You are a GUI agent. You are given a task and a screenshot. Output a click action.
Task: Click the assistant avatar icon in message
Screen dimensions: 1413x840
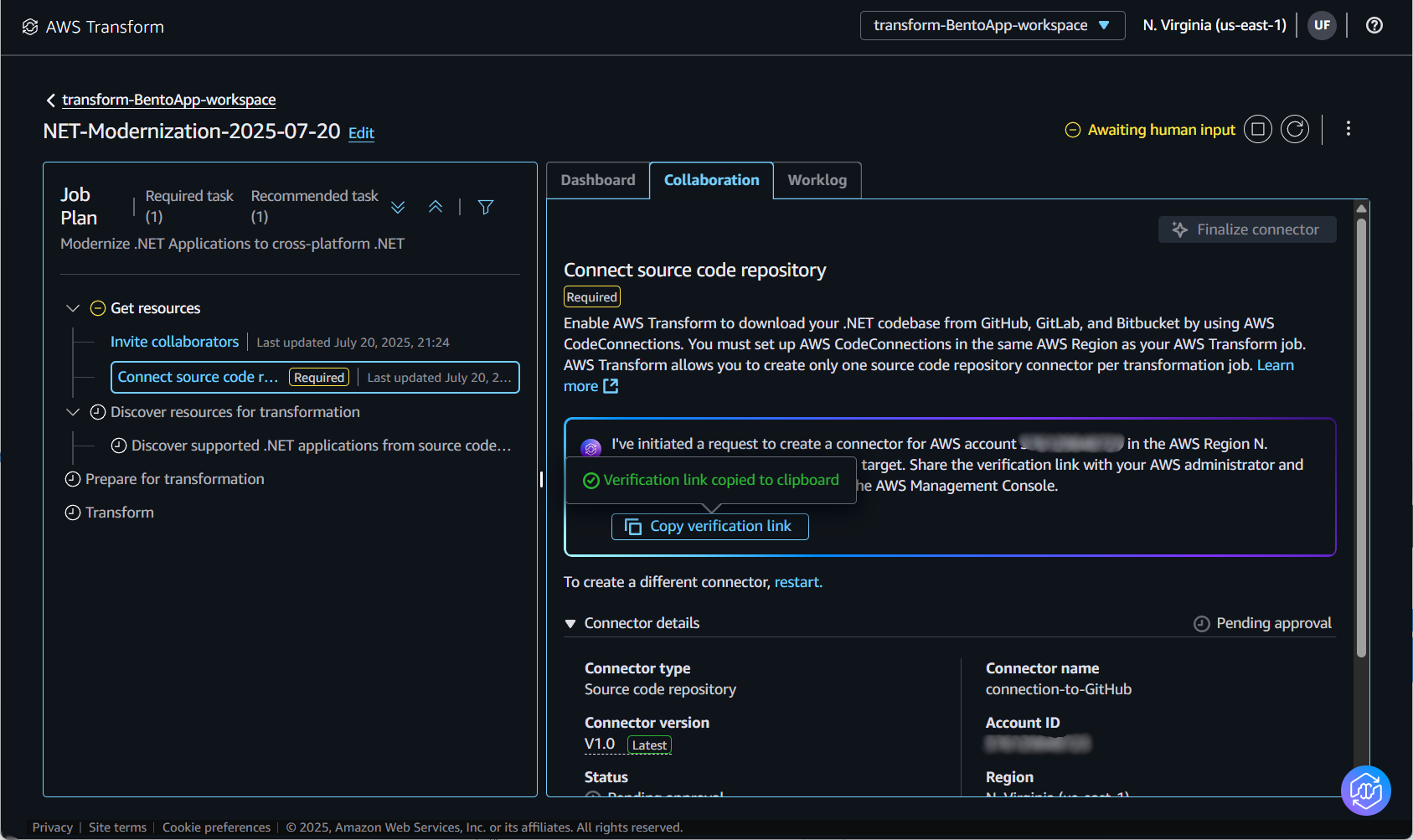coord(591,448)
